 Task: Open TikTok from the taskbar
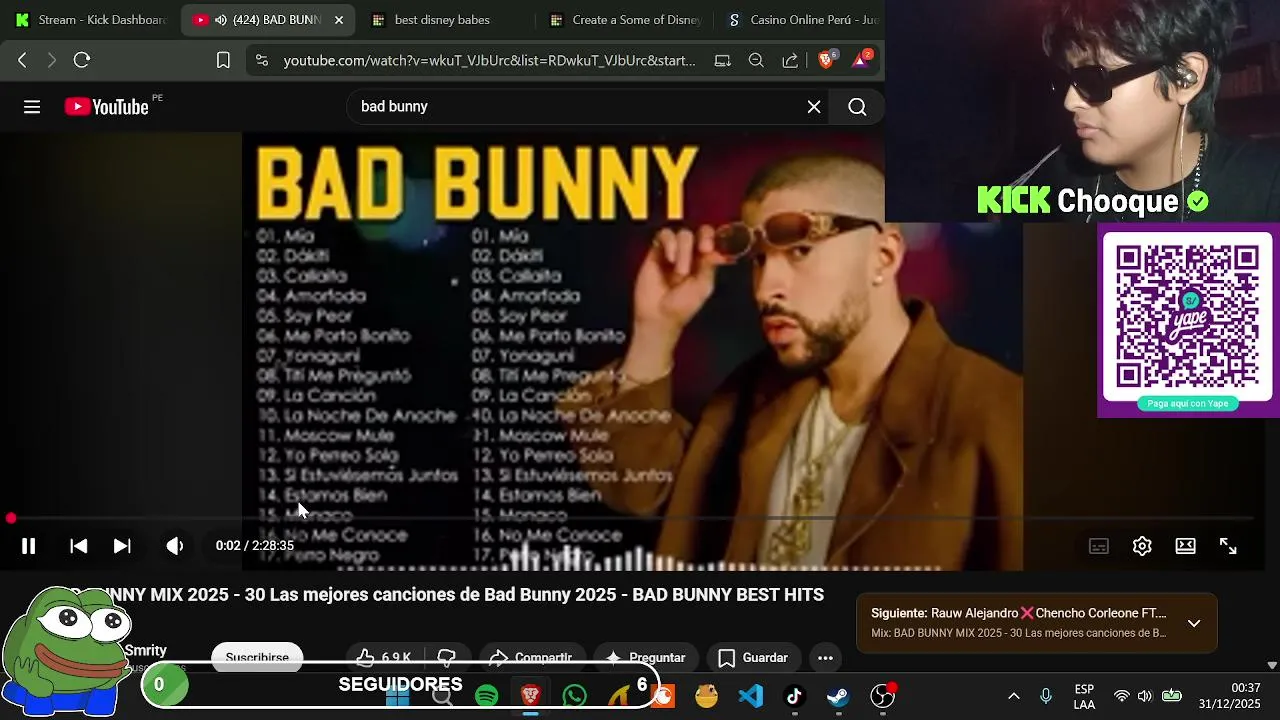[x=794, y=695]
